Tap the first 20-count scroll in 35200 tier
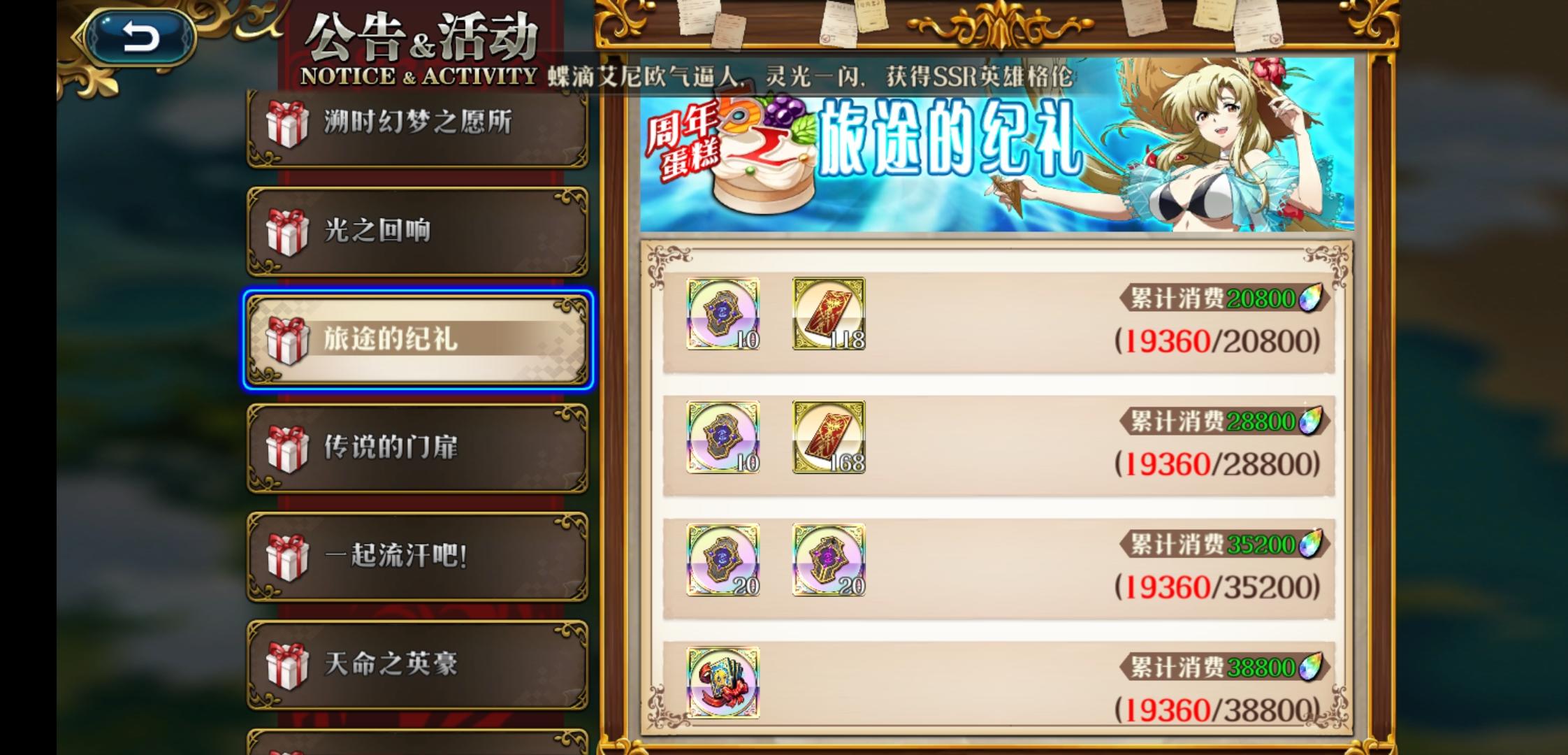Screen dimensions: 1568x755 (x=723, y=560)
